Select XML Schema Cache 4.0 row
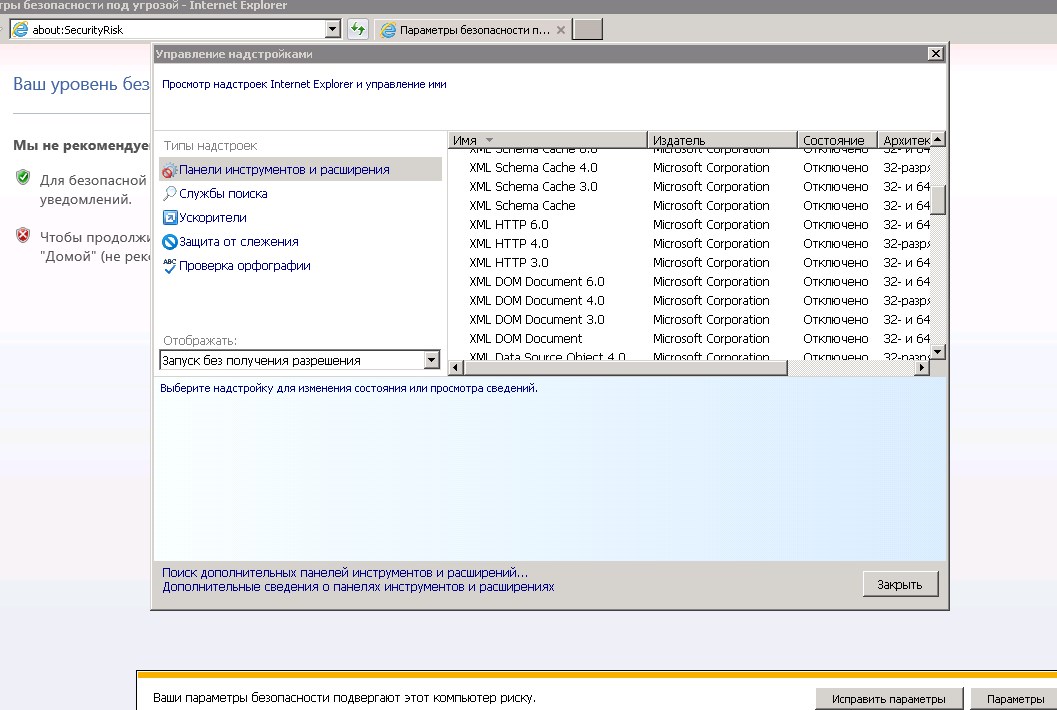This screenshot has width=1057, height=710. (689, 167)
